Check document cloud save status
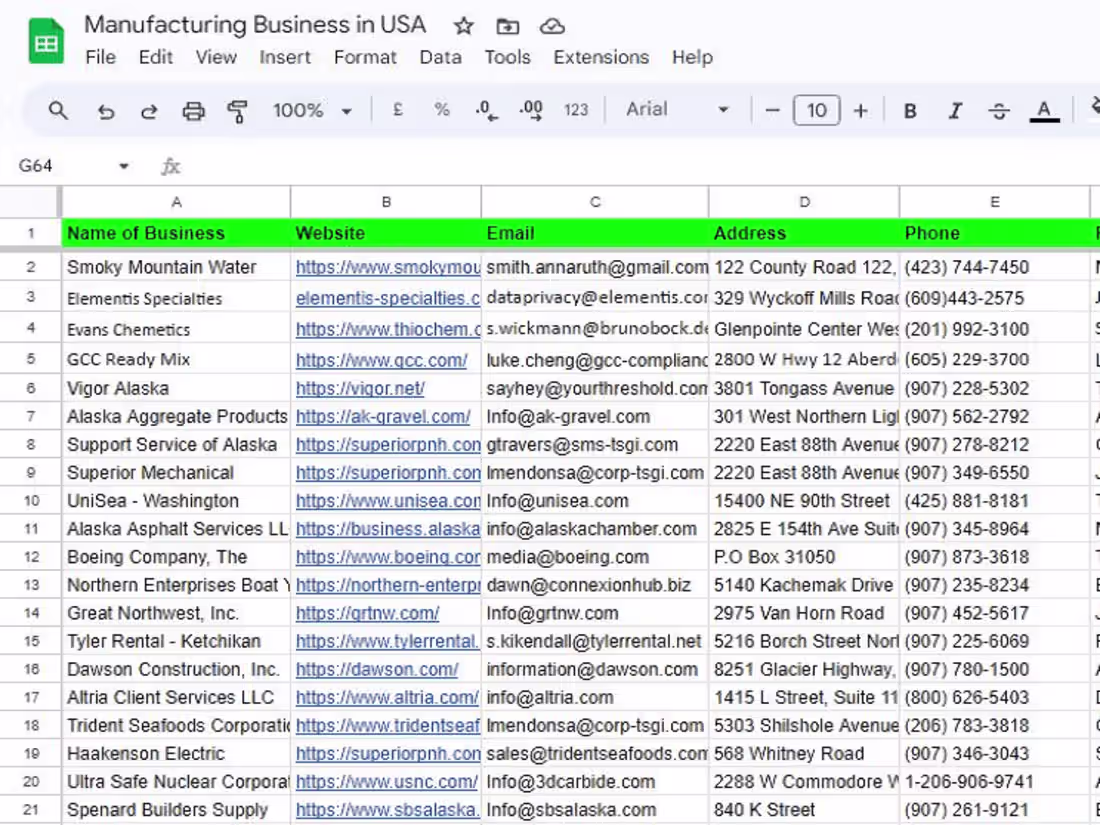 pyautogui.click(x=552, y=25)
